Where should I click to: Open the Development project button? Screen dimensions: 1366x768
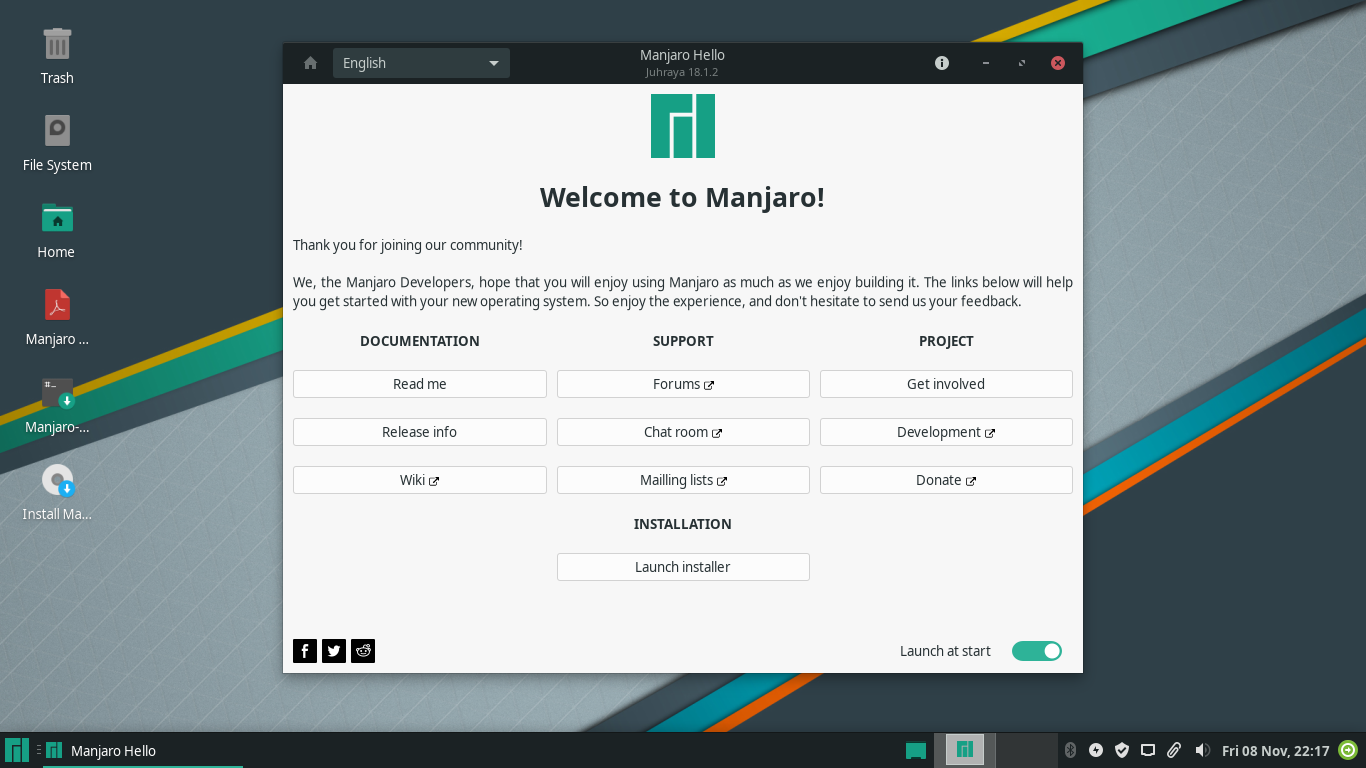point(946,432)
